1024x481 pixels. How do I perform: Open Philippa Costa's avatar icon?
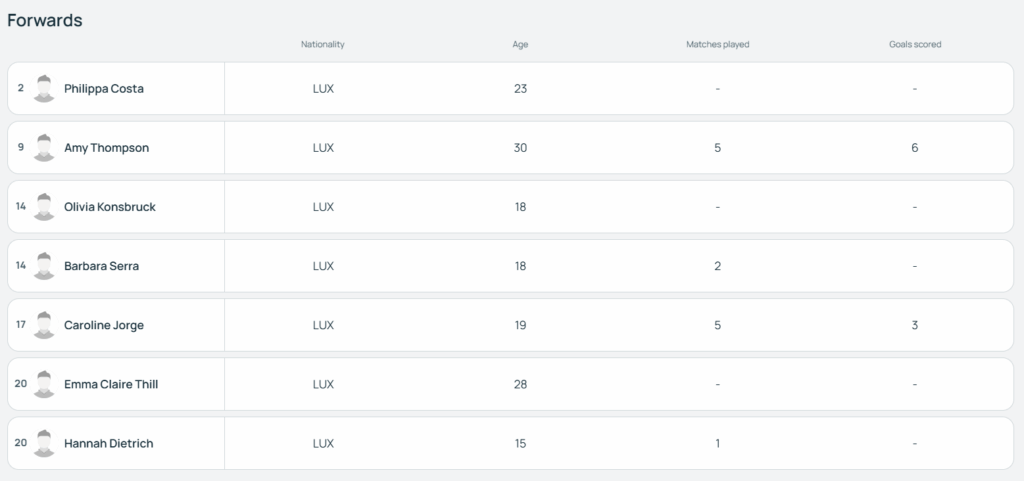[44, 89]
